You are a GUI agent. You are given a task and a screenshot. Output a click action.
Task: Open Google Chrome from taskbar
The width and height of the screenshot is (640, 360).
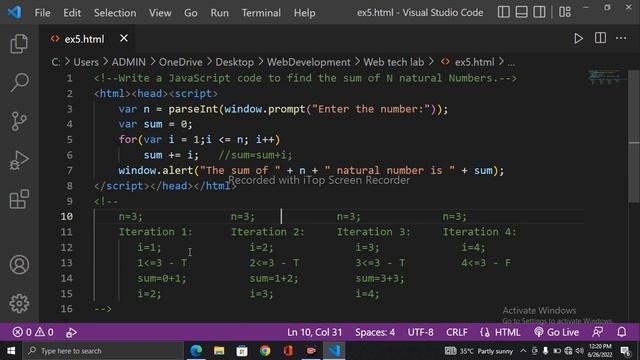265,351
